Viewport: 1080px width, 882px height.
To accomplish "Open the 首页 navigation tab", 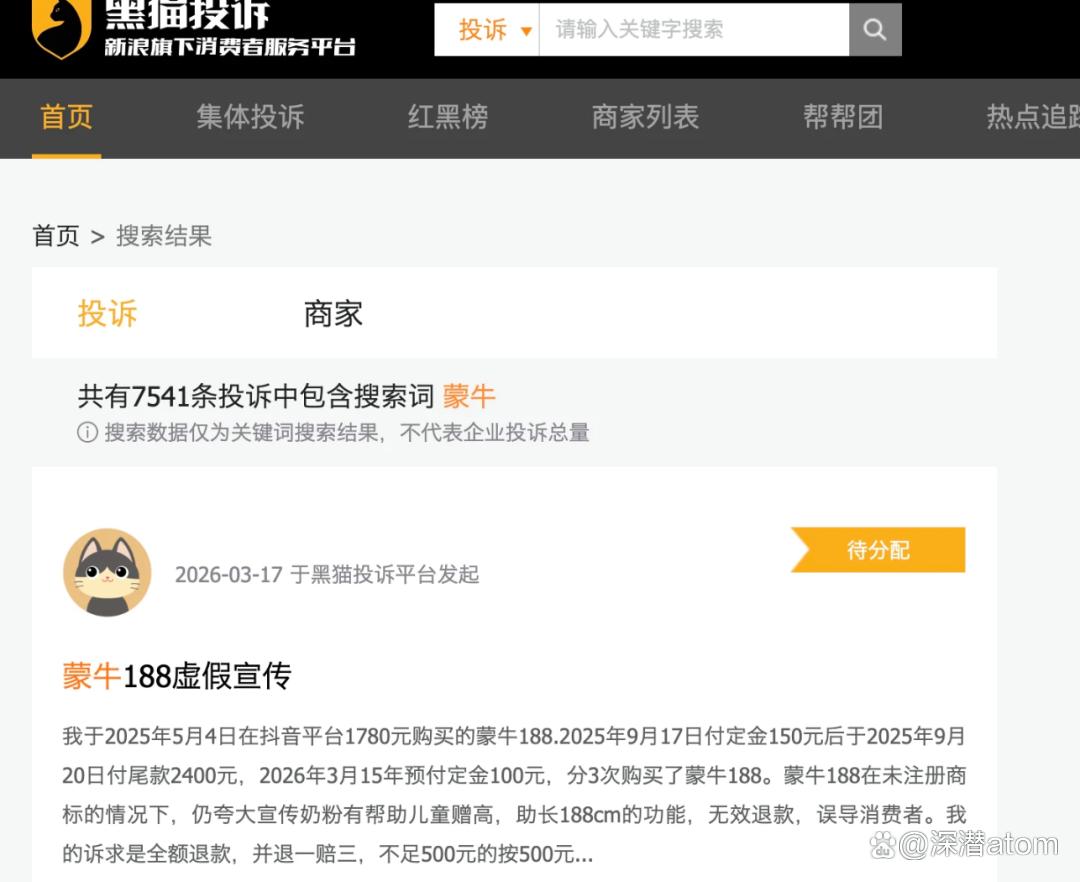I will pos(66,117).
